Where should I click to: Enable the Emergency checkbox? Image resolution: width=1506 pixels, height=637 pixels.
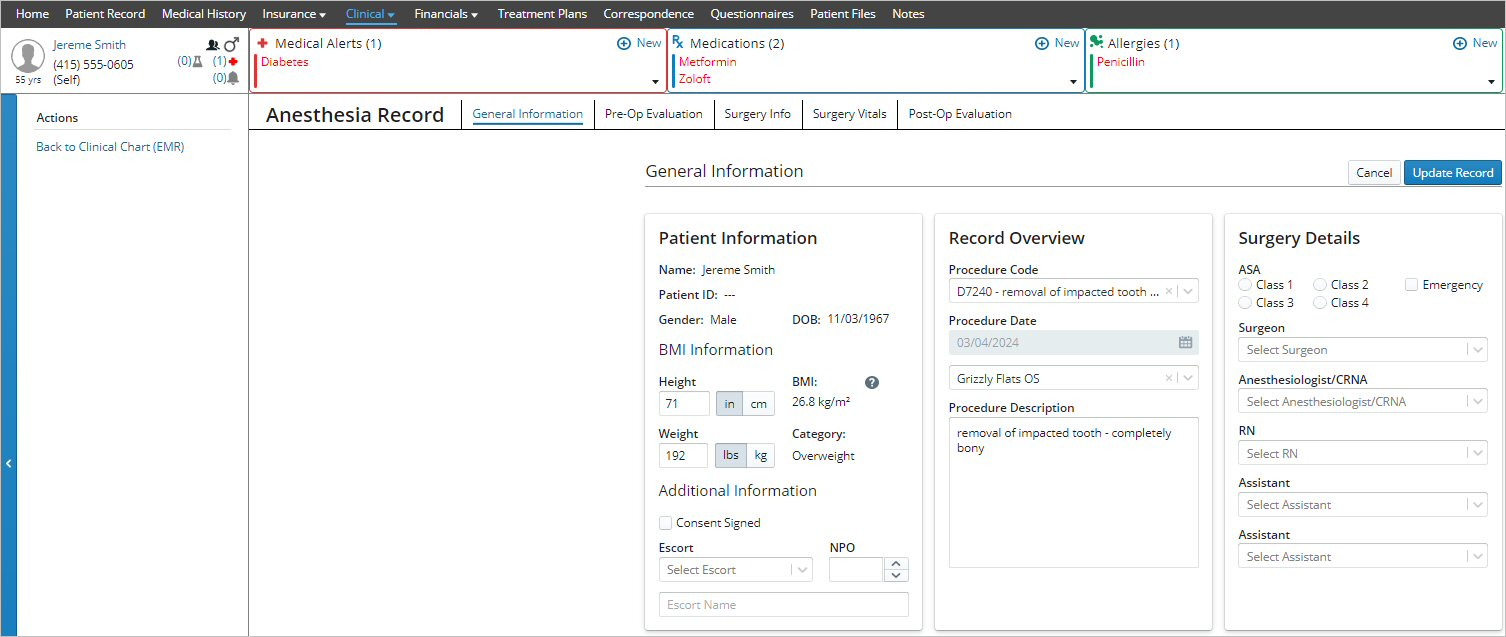pos(1411,285)
